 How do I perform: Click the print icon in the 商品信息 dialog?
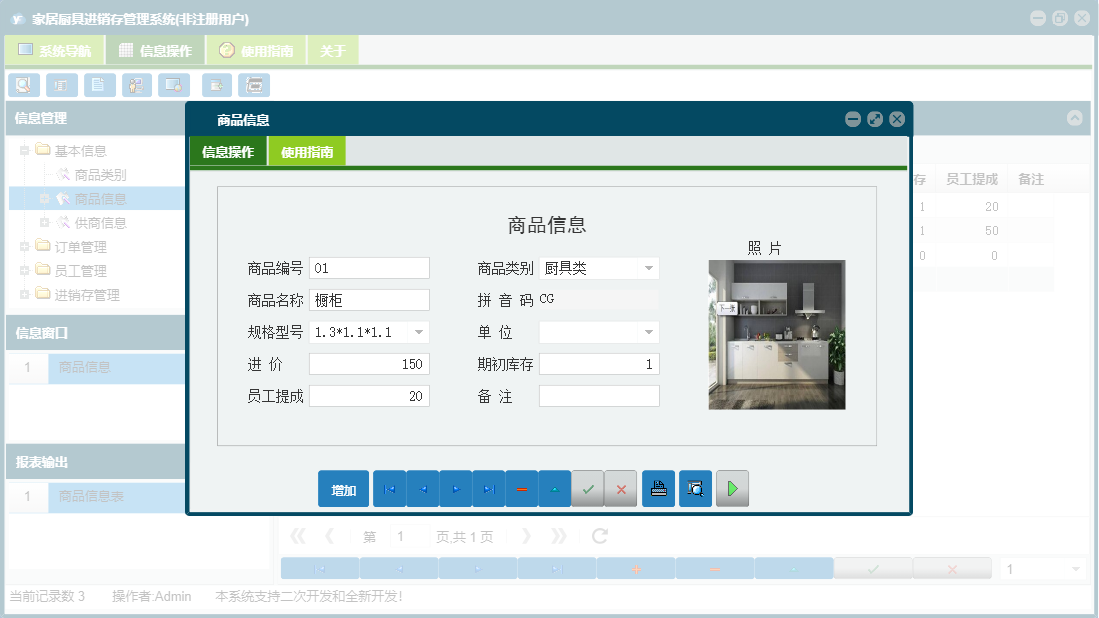[x=658, y=488]
